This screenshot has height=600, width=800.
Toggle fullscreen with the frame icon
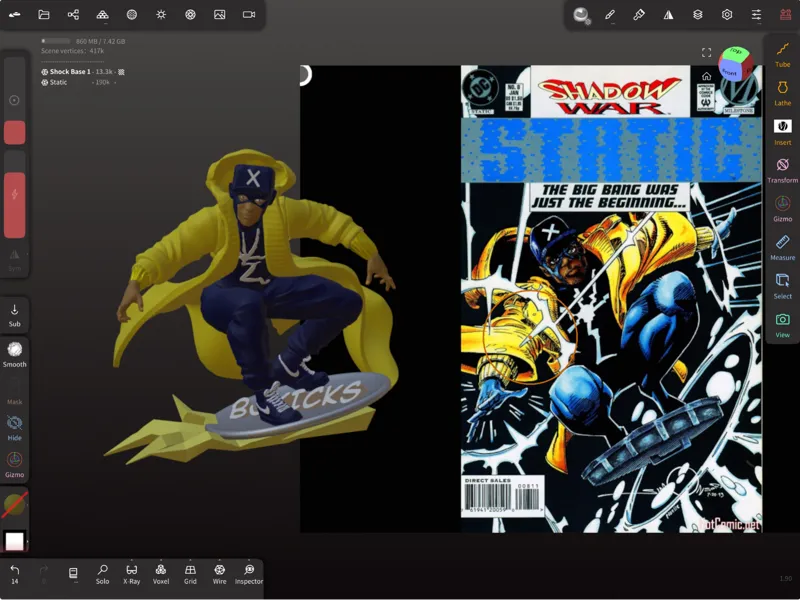tap(707, 52)
